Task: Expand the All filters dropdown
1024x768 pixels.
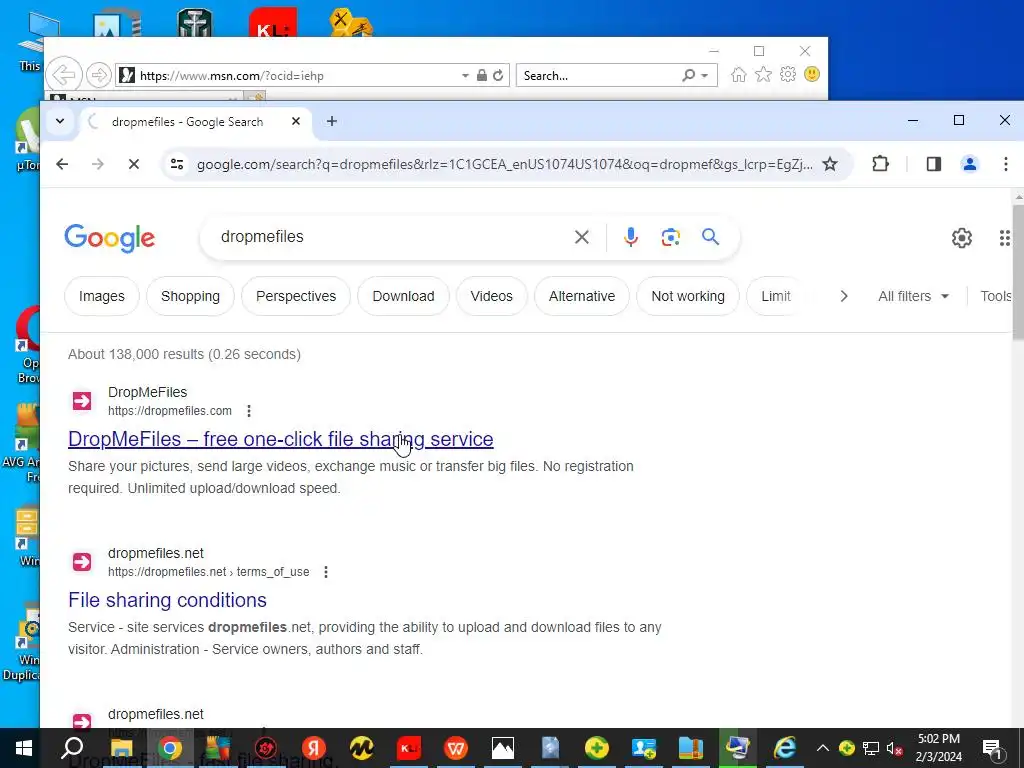Action: 913,296
